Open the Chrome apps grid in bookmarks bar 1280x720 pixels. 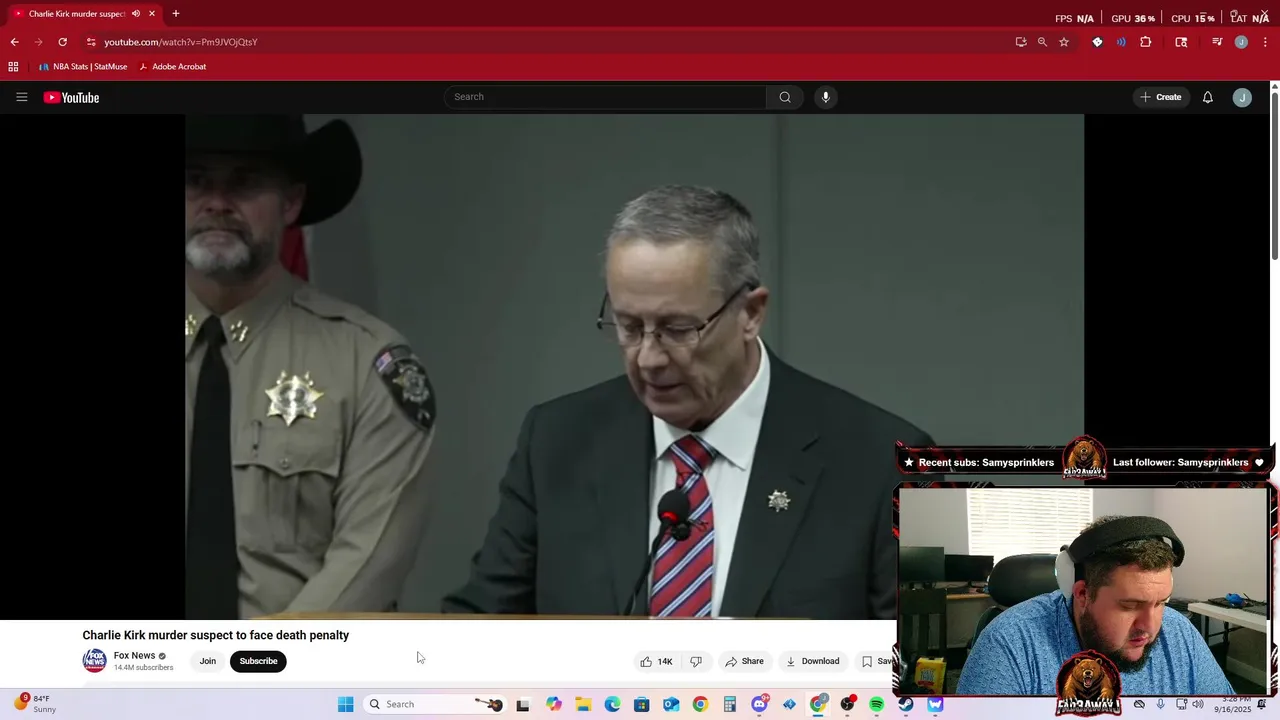coord(13,67)
